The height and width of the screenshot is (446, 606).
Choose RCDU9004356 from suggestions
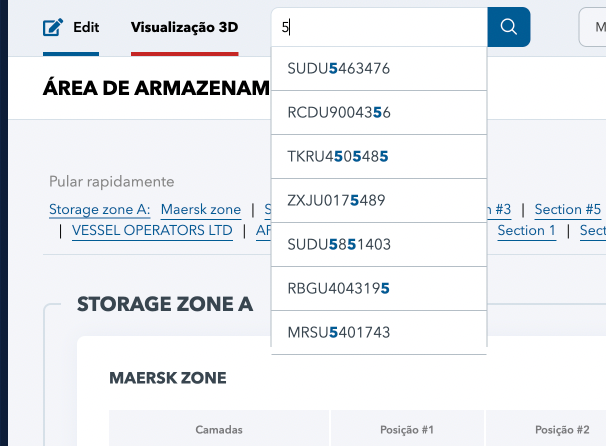pyautogui.click(x=379, y=112)
